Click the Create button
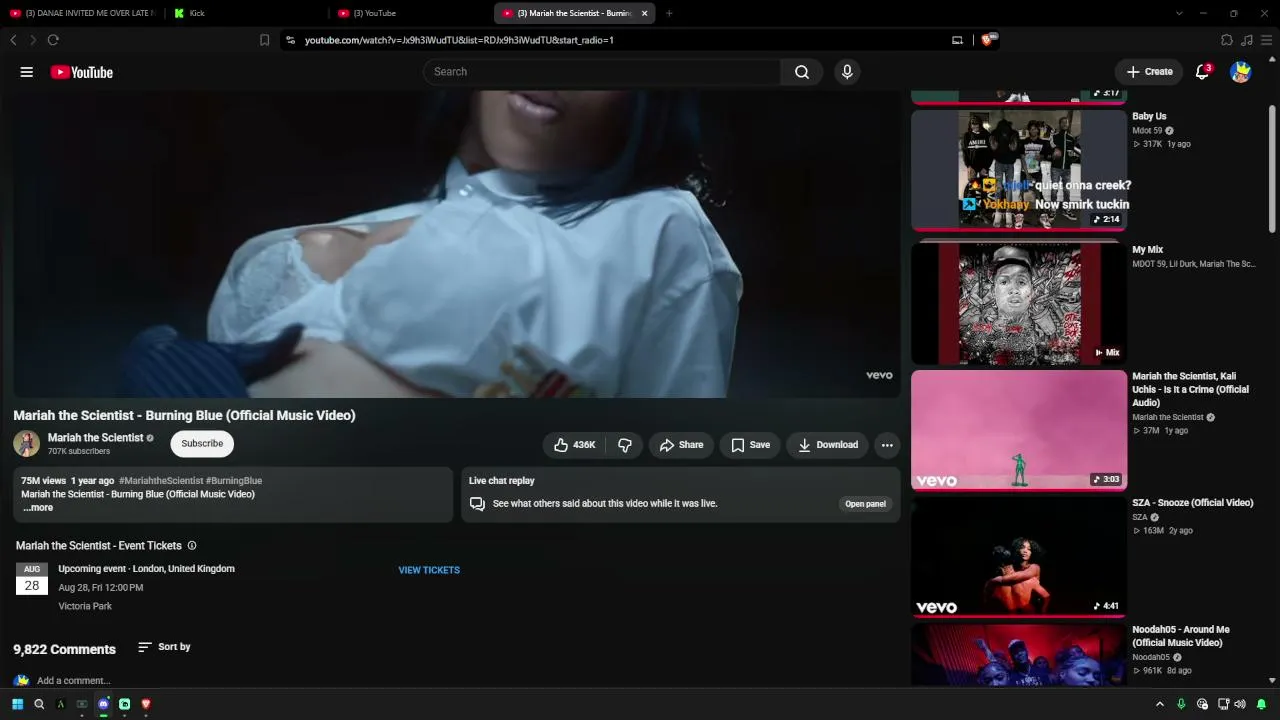The height and width of the screenshot is (720, 1280). 1149,72
